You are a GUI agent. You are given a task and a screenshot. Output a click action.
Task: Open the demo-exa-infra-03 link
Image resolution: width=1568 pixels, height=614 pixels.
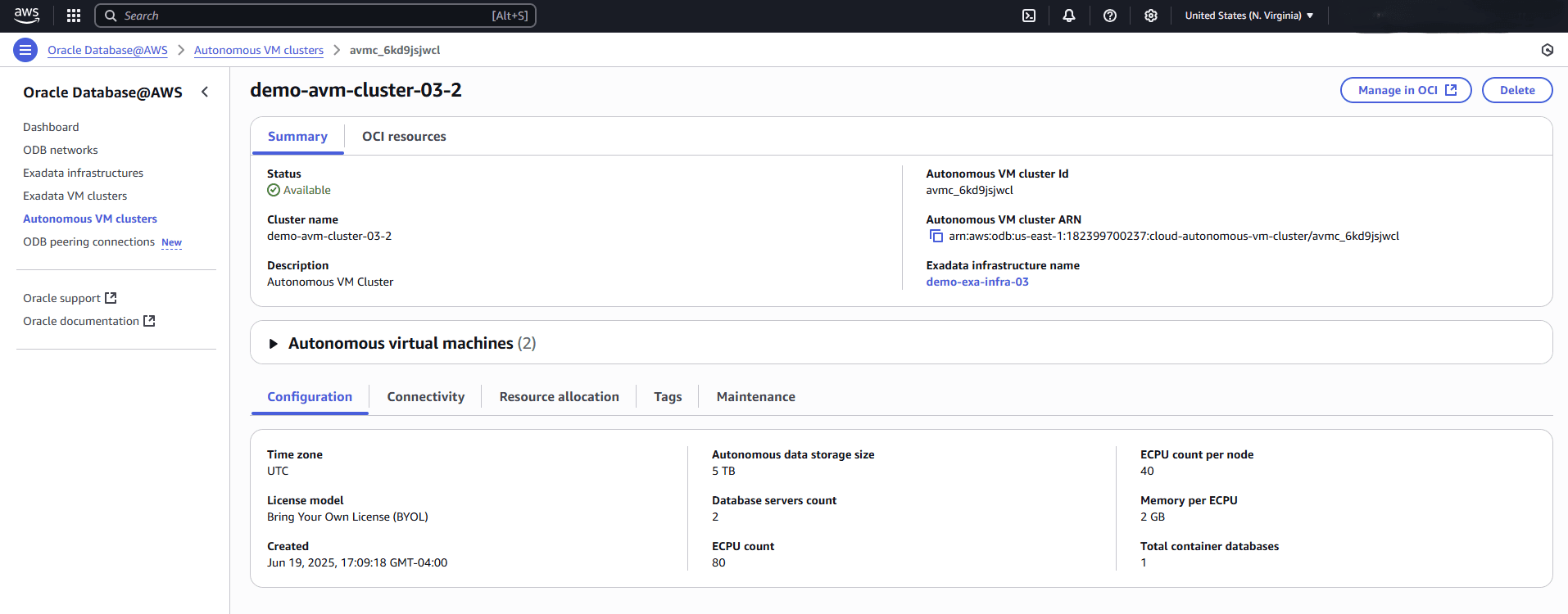[x=977, y=282]
